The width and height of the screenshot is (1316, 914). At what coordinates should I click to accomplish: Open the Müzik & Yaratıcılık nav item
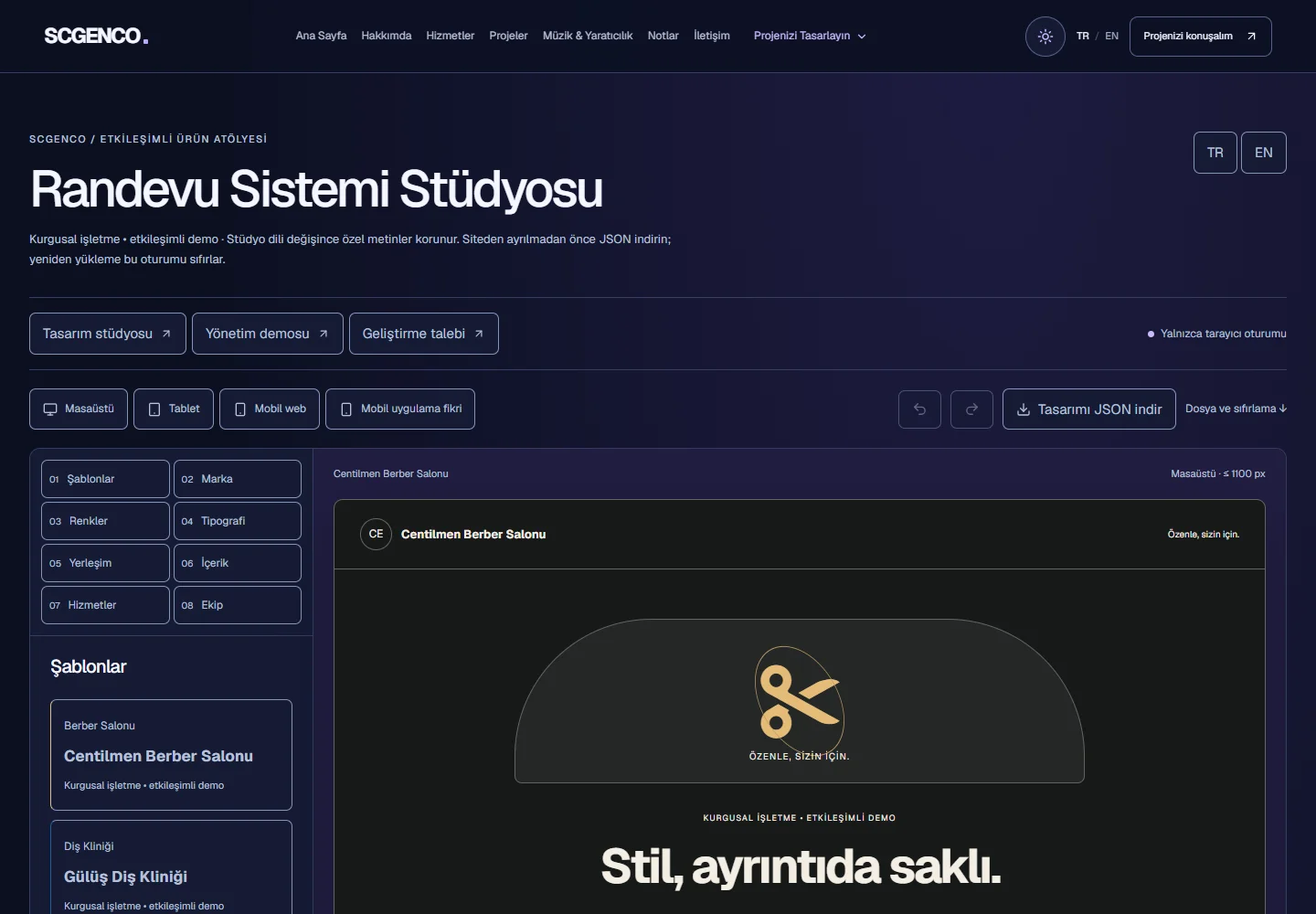tap(588, 36)
